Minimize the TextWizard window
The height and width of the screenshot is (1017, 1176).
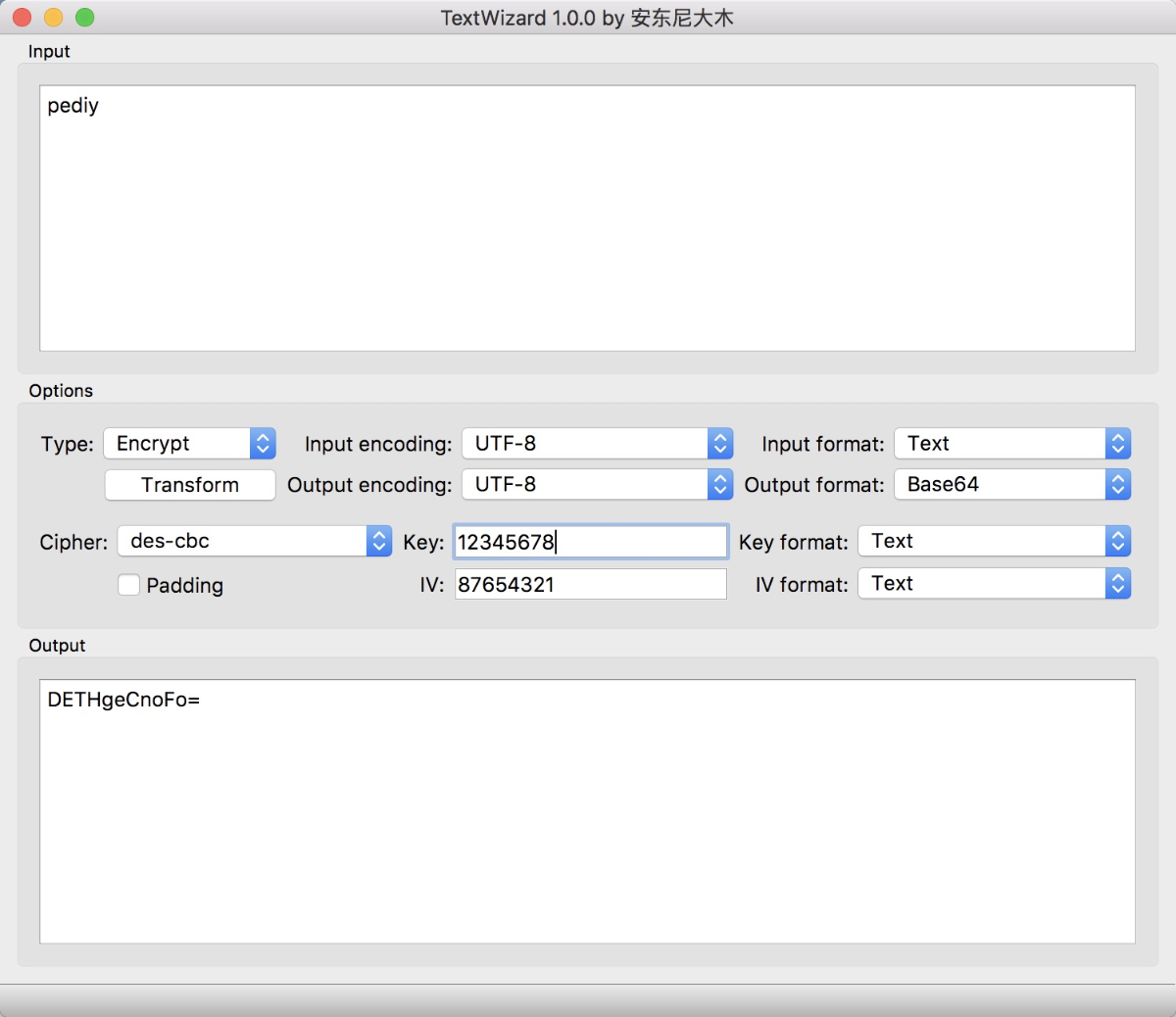[54, 18]
